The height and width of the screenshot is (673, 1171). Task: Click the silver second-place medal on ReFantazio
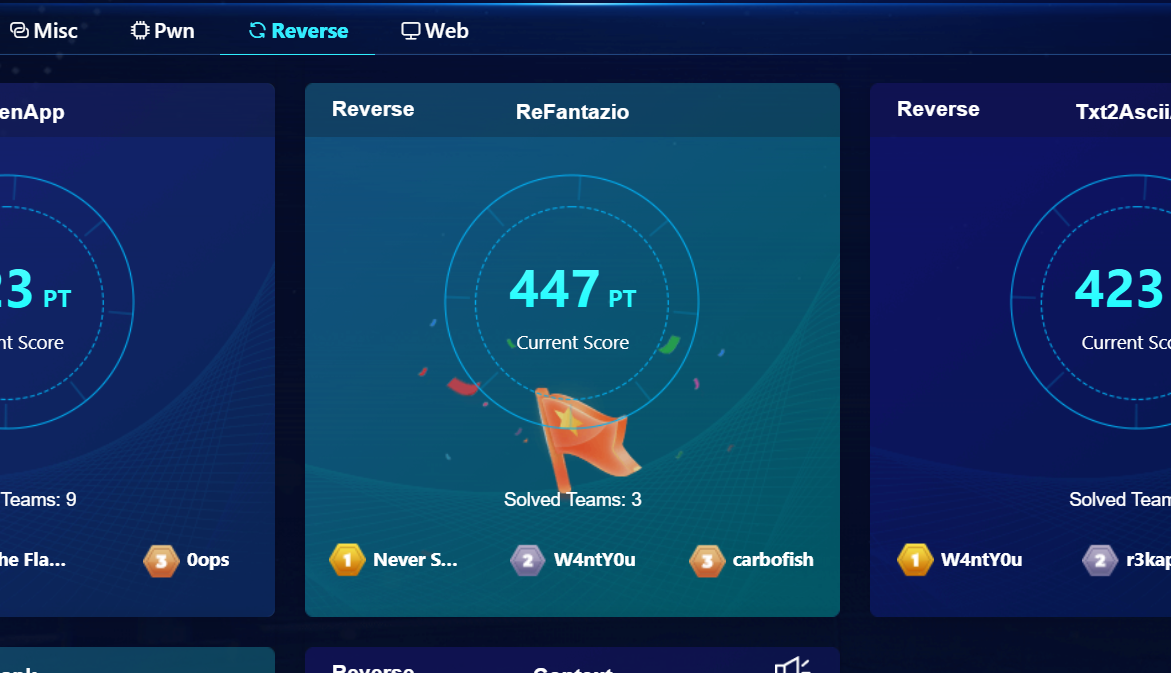click(x=527, y=559)
